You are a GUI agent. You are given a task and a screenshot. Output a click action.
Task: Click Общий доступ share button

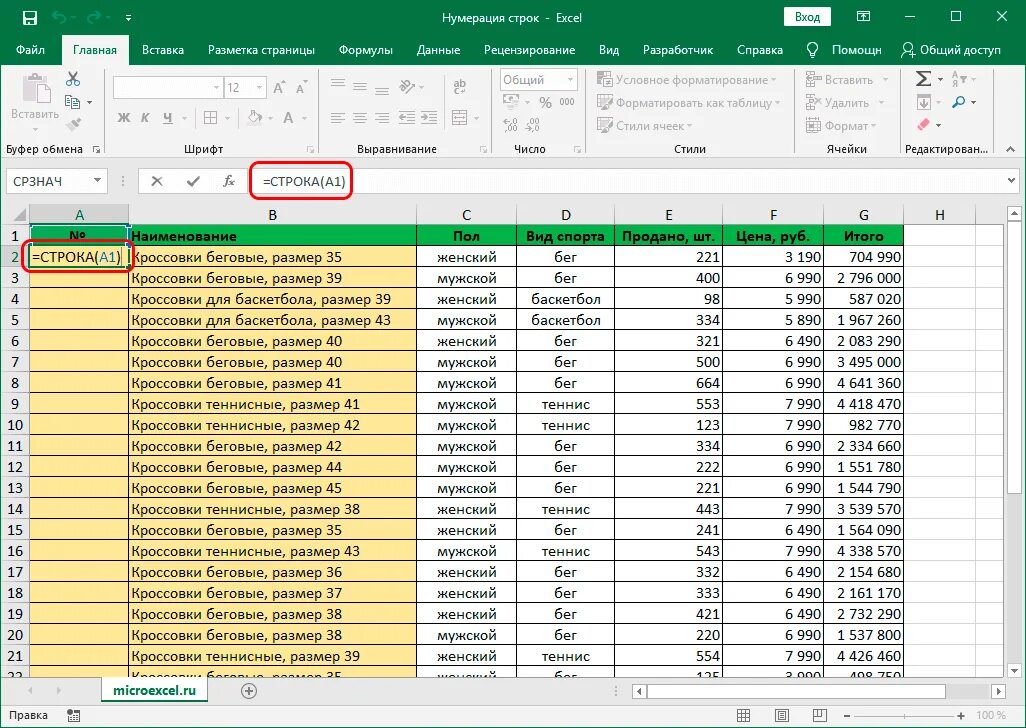coord(951,50)
